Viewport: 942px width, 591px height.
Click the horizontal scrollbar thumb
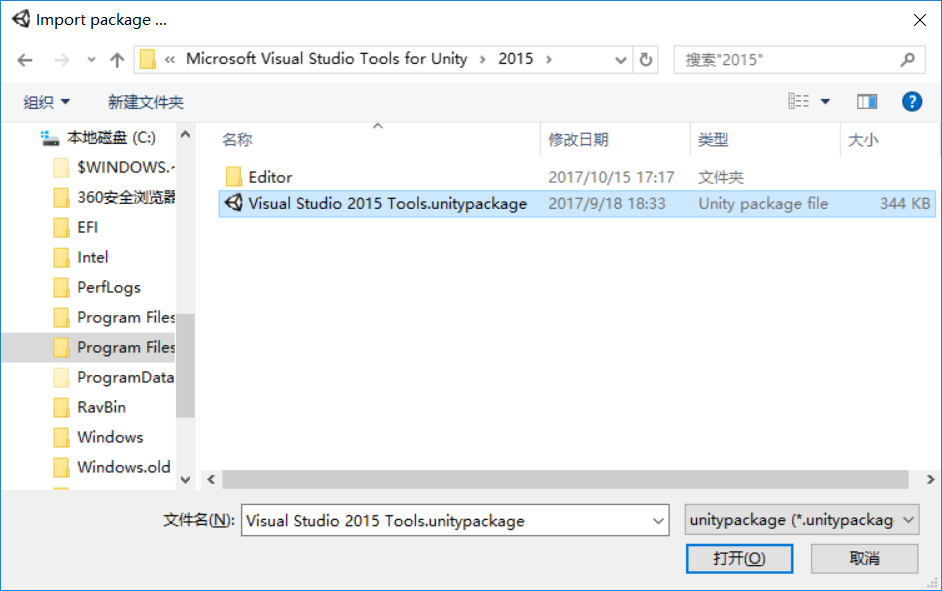pyautogui.click(x=565, y=479)
